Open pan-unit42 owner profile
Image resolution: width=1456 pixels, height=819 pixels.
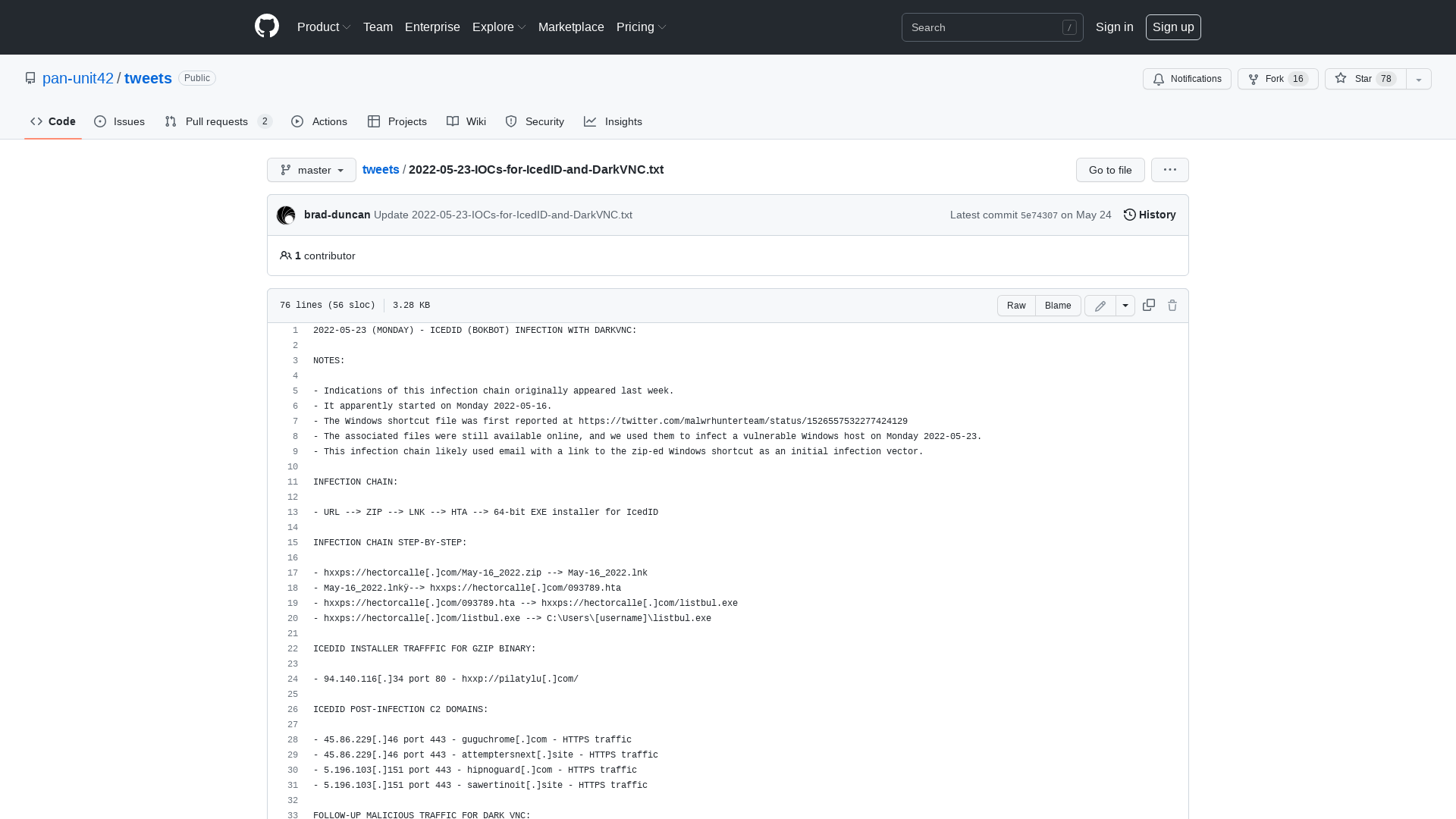pos(78,78)
